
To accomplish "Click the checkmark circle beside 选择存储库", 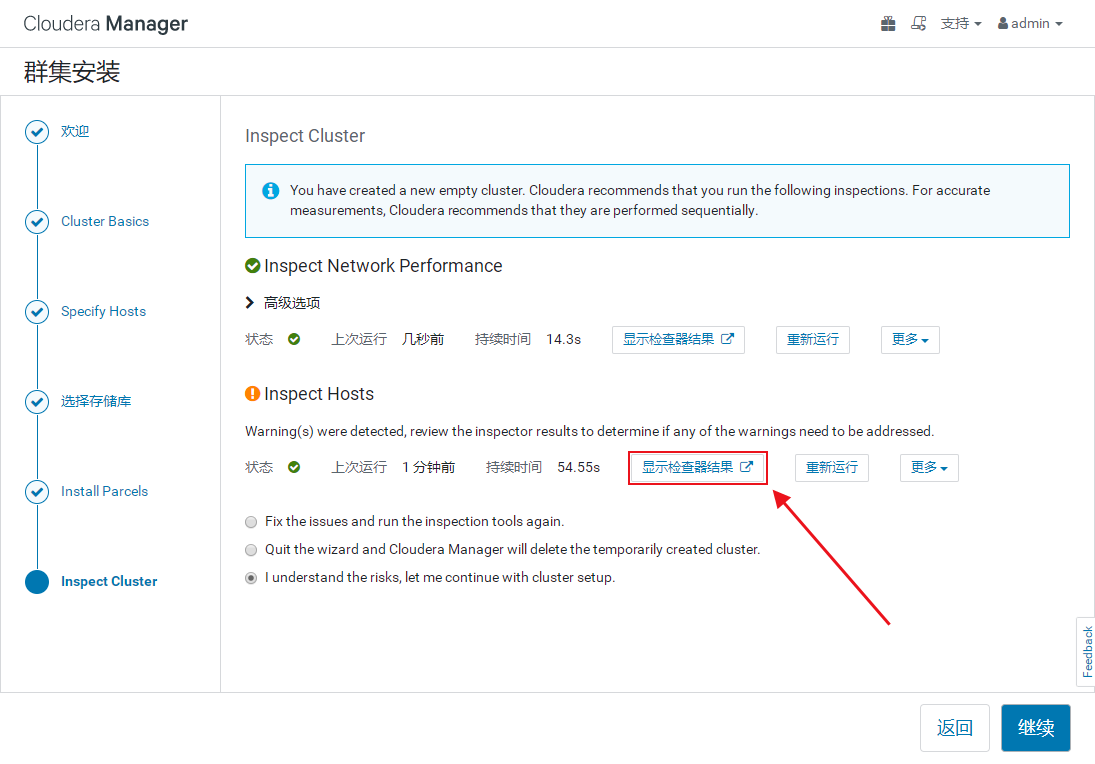I will 37,402.
